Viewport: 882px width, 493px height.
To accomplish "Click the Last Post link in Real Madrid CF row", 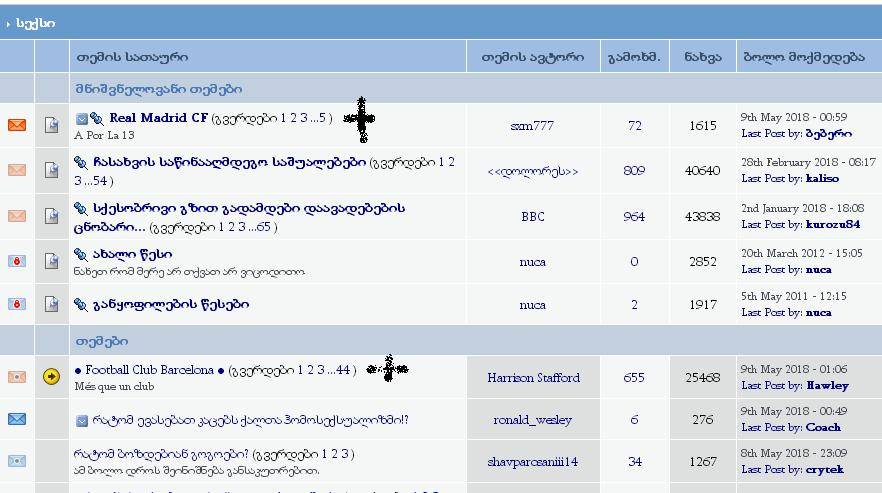I will click(771, 134).
